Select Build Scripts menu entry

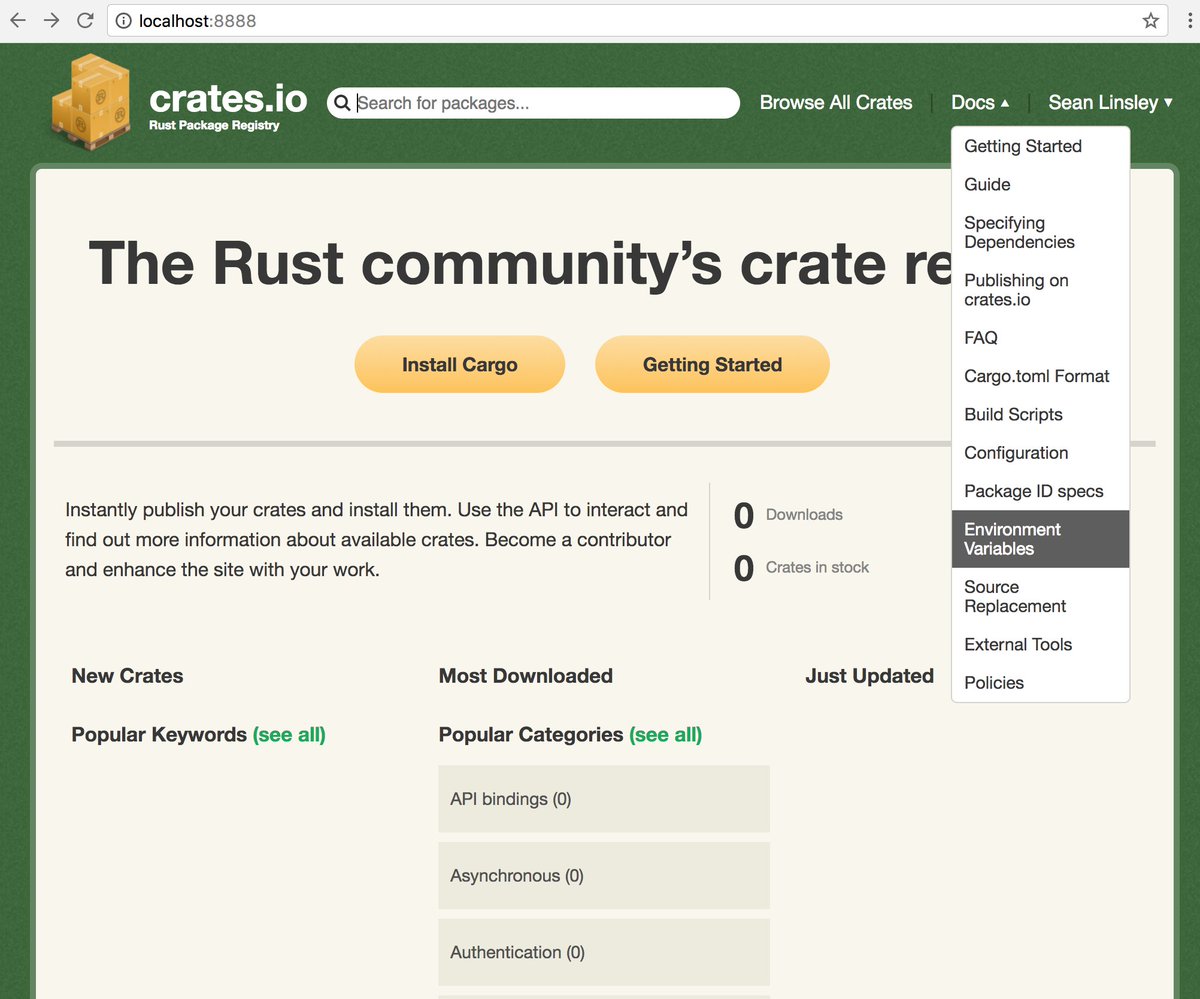(x=1040, y=414)
